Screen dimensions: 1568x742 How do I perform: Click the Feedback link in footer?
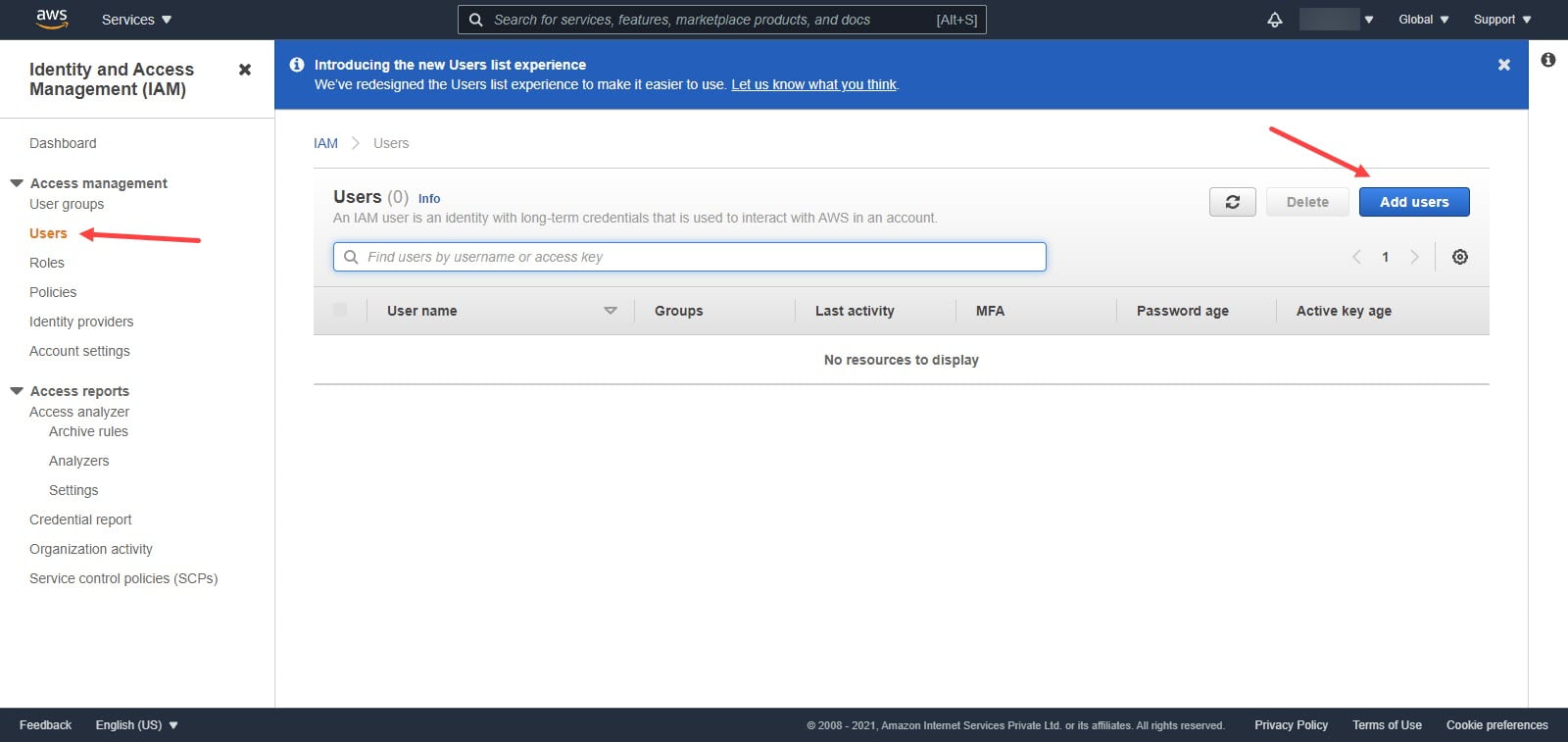[x=45, y=725]
